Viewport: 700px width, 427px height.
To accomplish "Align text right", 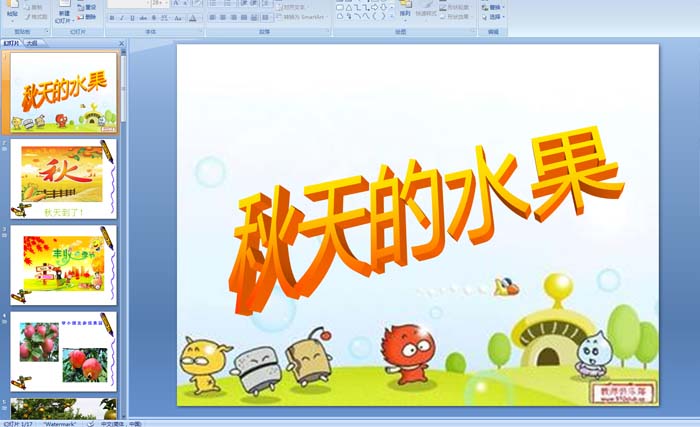I will pos(233,17).
